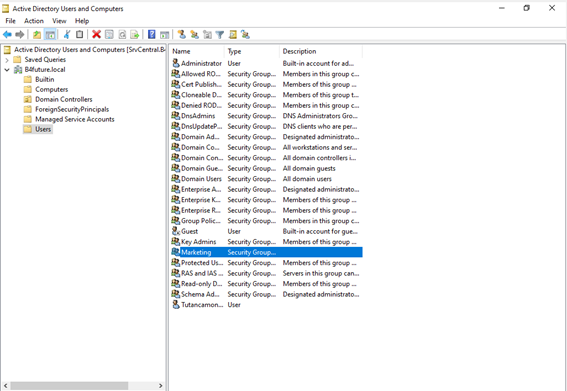Open Properties via toolbar icon
This screenshot has height=391, width=567.
point(109,35)
